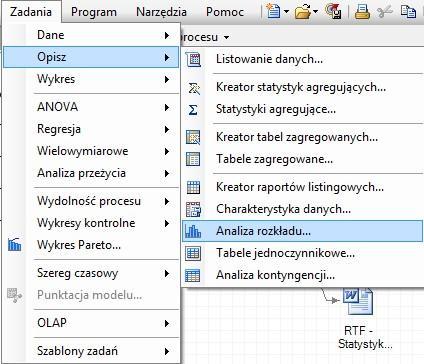Click the Analiza kontyngencji table icon

click(193, 275)
